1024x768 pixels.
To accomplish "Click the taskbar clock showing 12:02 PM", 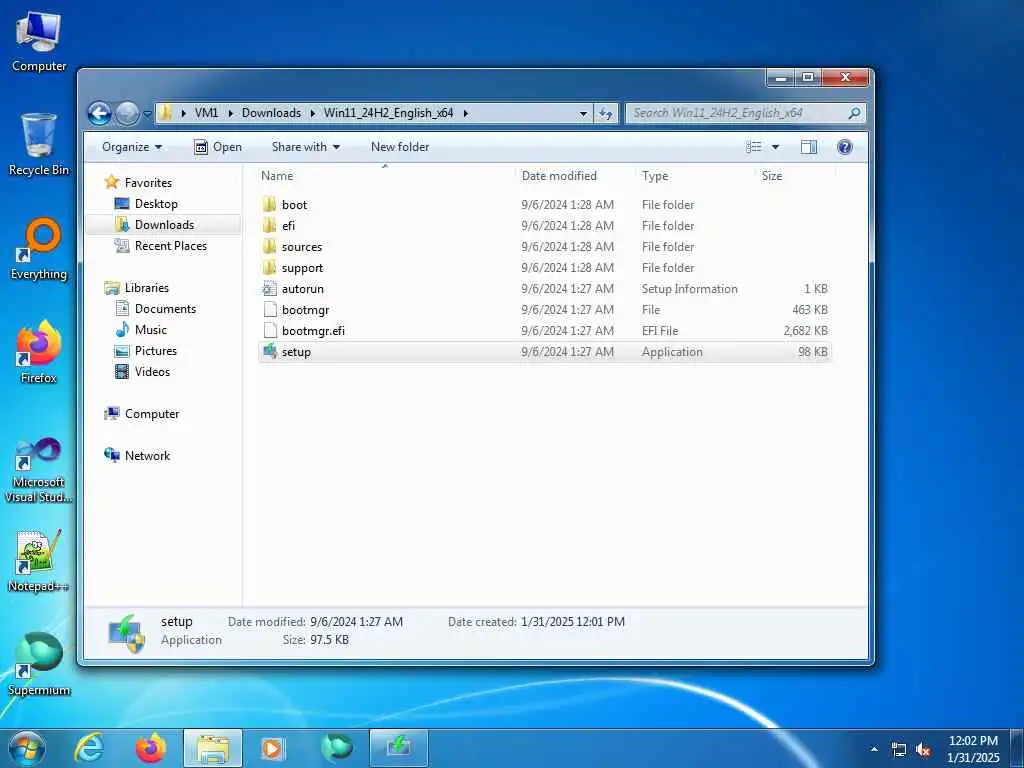I will 973,749.
